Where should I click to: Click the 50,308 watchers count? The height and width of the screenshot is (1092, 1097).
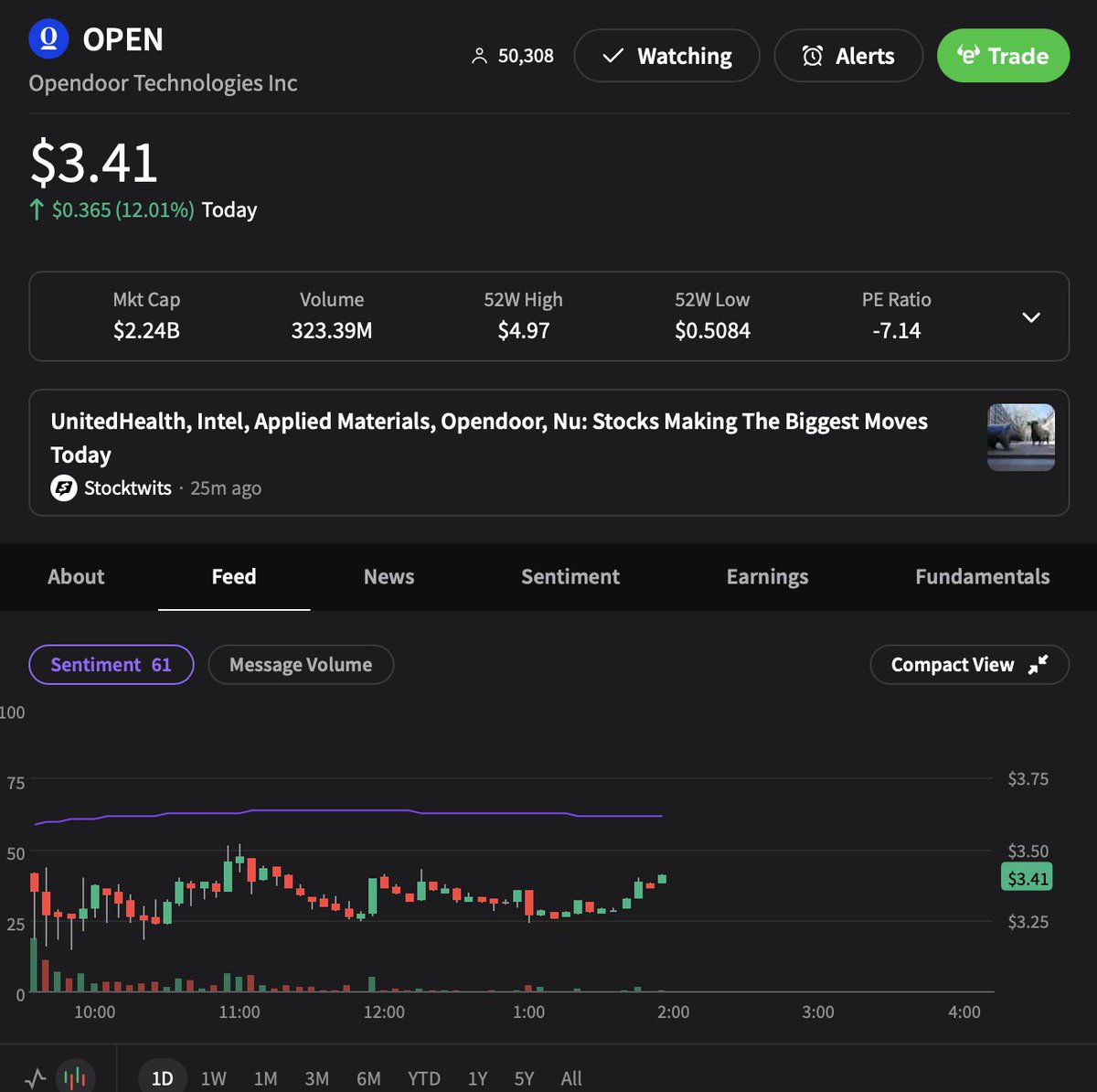(526, 56)
